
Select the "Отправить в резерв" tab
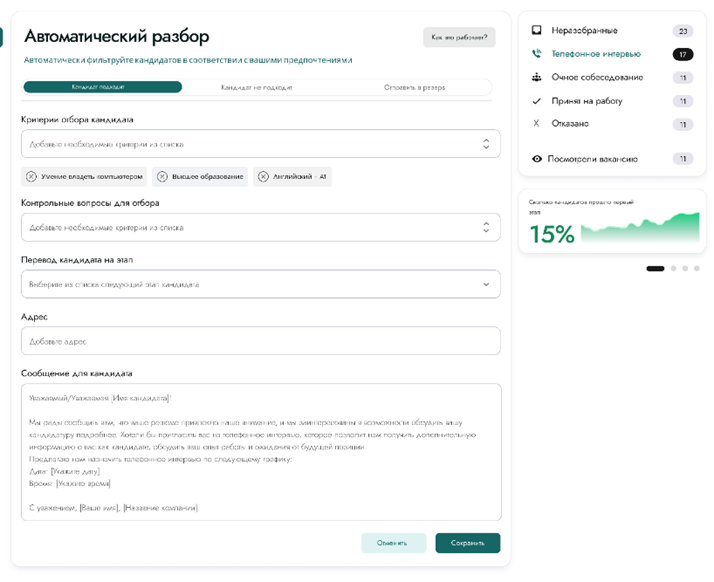pyautogui.click(x=414, y=87)
